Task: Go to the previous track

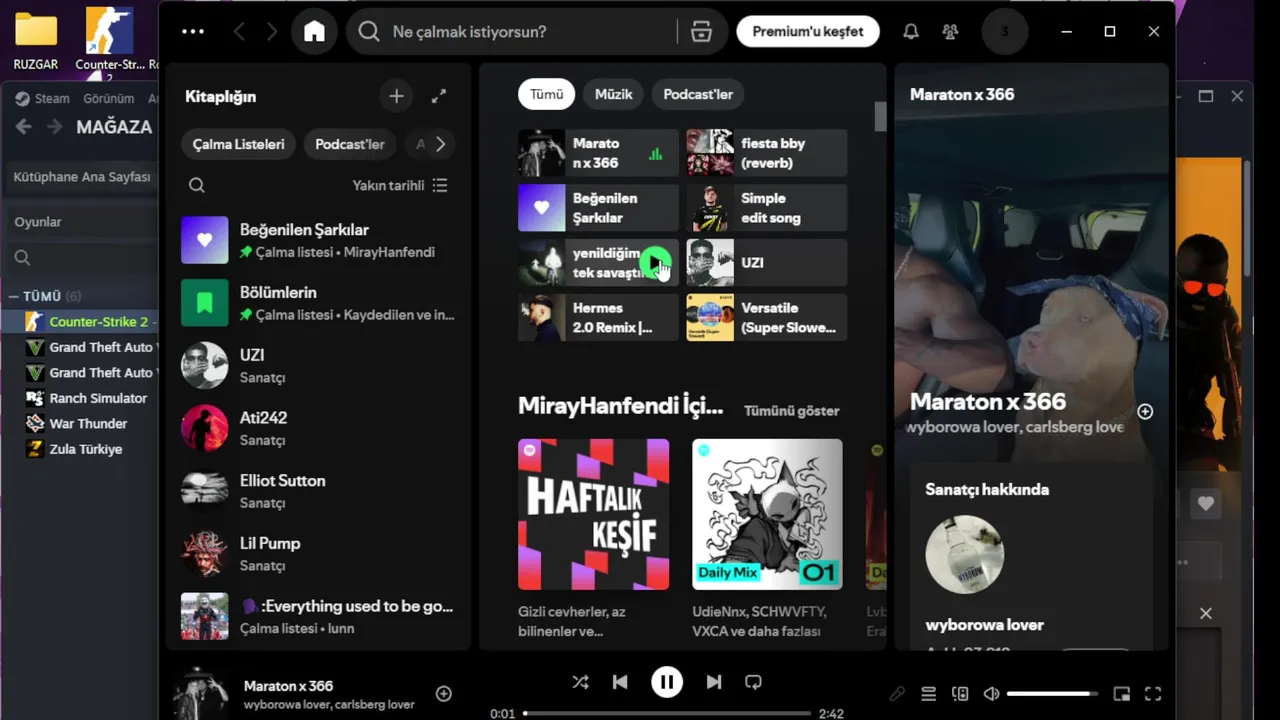Action: (x=620, y=682)
